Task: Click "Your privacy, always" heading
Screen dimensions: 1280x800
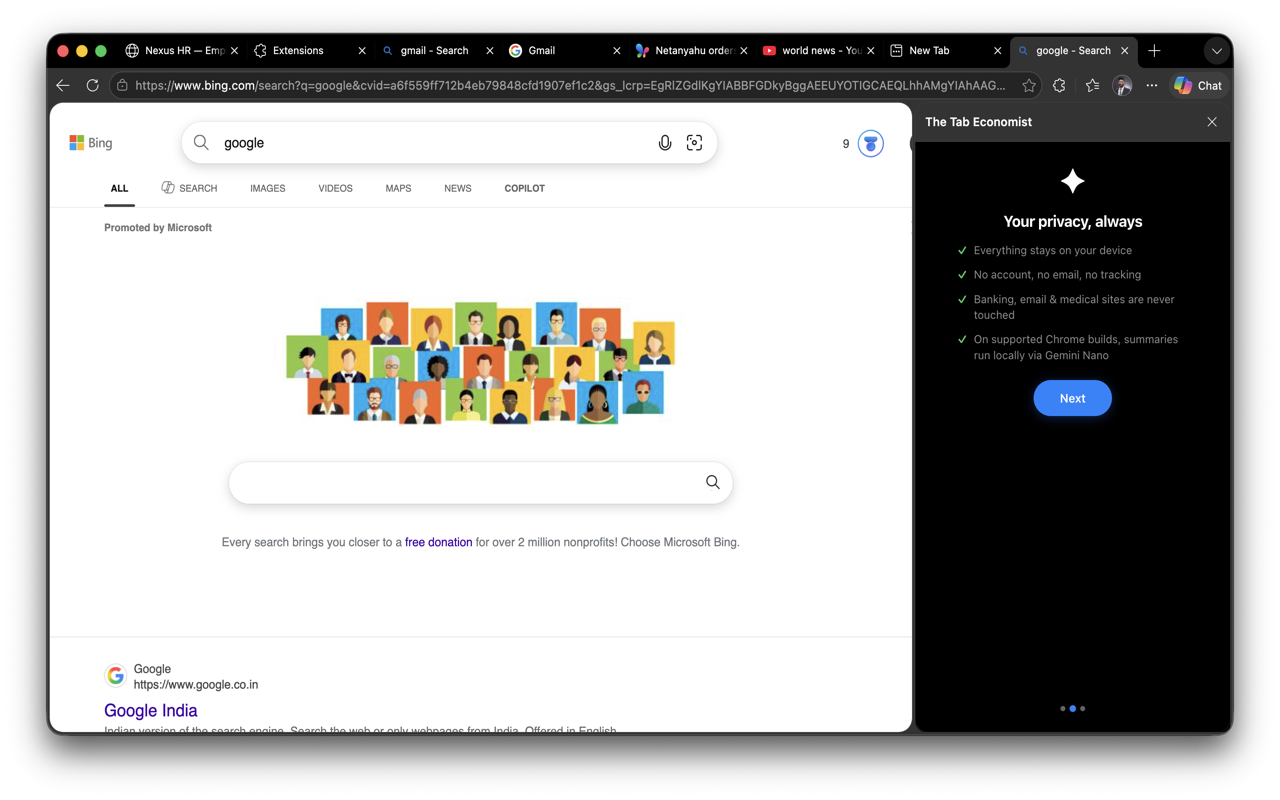Action: pyautogui.click(x=1073, y=222)
